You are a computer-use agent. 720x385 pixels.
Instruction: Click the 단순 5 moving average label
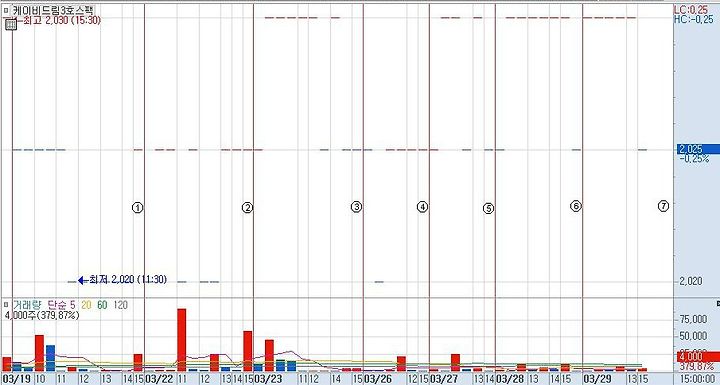coord(62,305)
